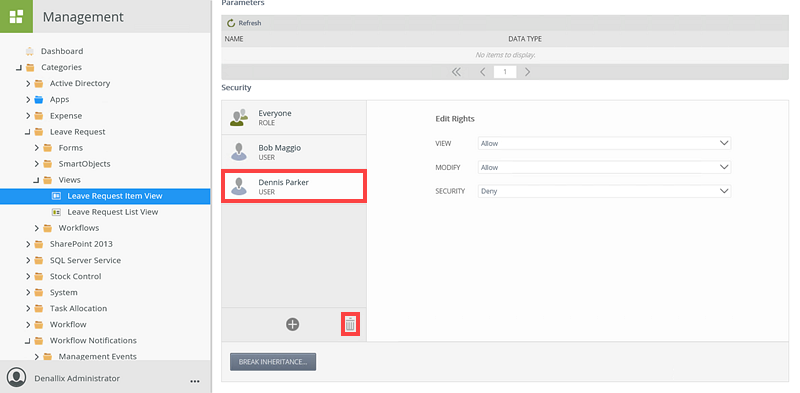Click Denallix Administrator name text
This screenshot has height=393, width=800.
point(77,378)
